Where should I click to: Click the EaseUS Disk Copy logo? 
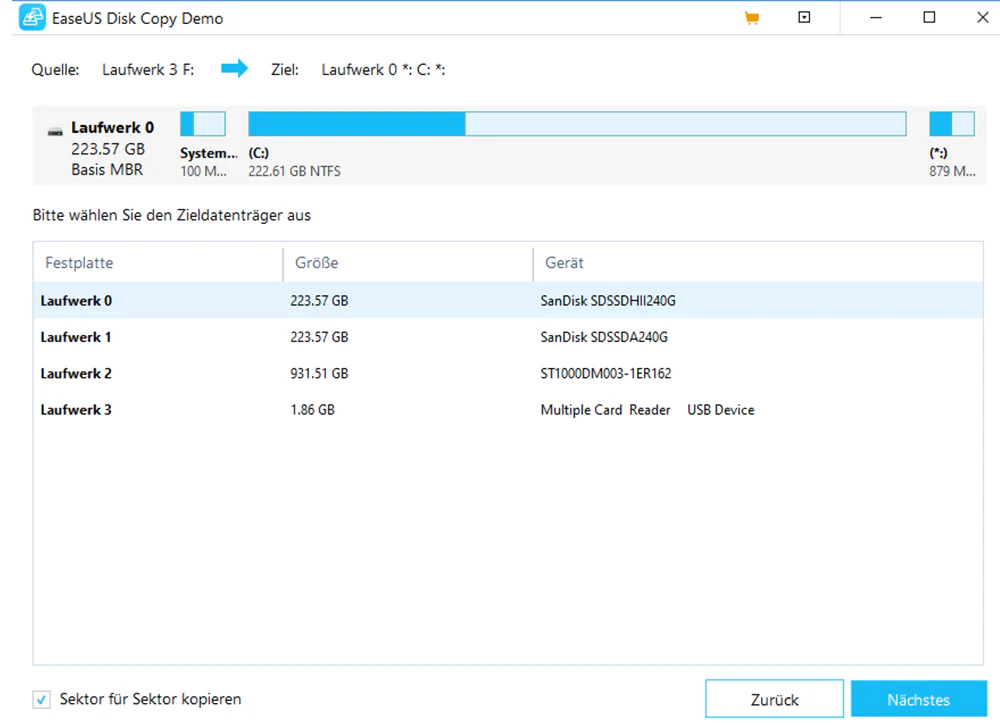click(32, 18)
